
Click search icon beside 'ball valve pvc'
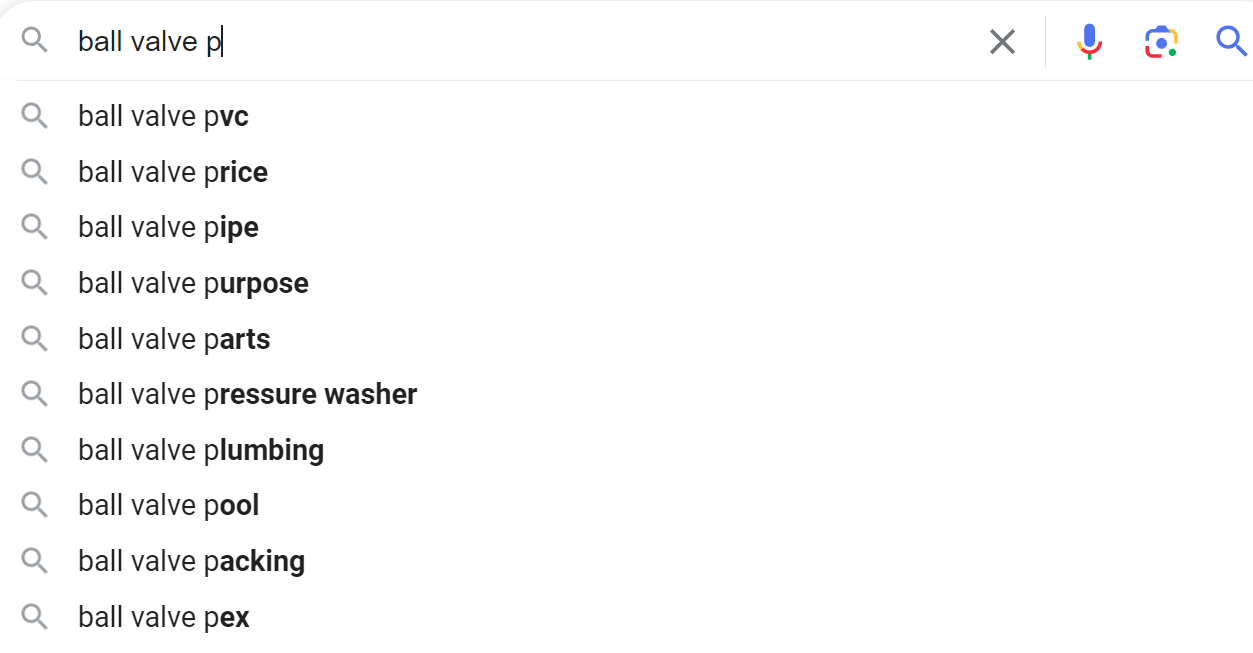pos(35,117)
